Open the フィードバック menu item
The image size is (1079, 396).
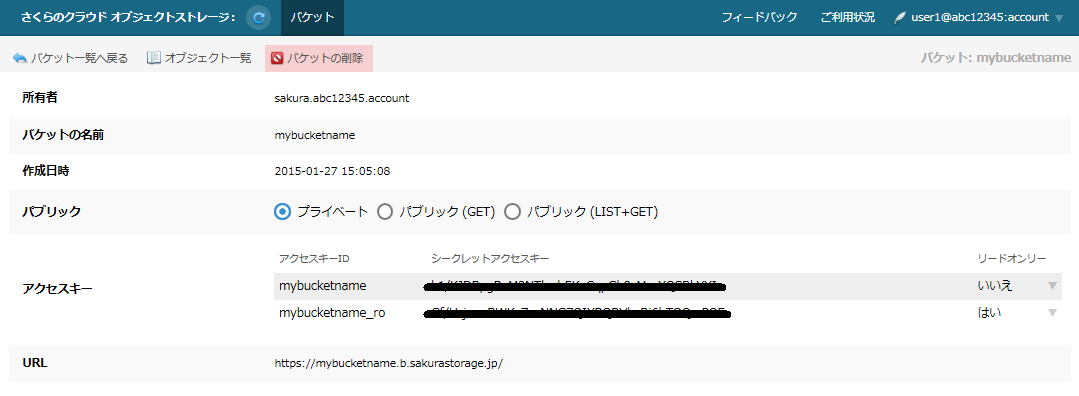[759, 18]
